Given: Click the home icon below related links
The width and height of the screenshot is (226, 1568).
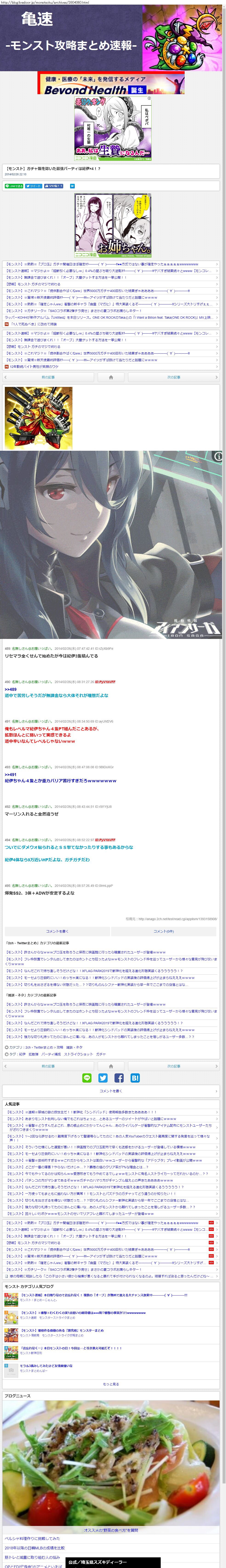Looking at the screenshot, I should point(111,377).
